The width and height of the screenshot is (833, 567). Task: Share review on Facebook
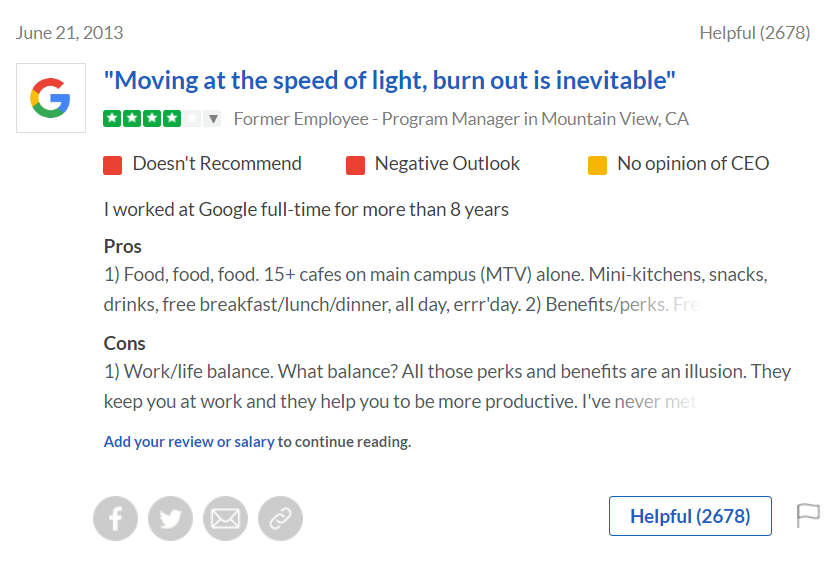tap(115, 518)
